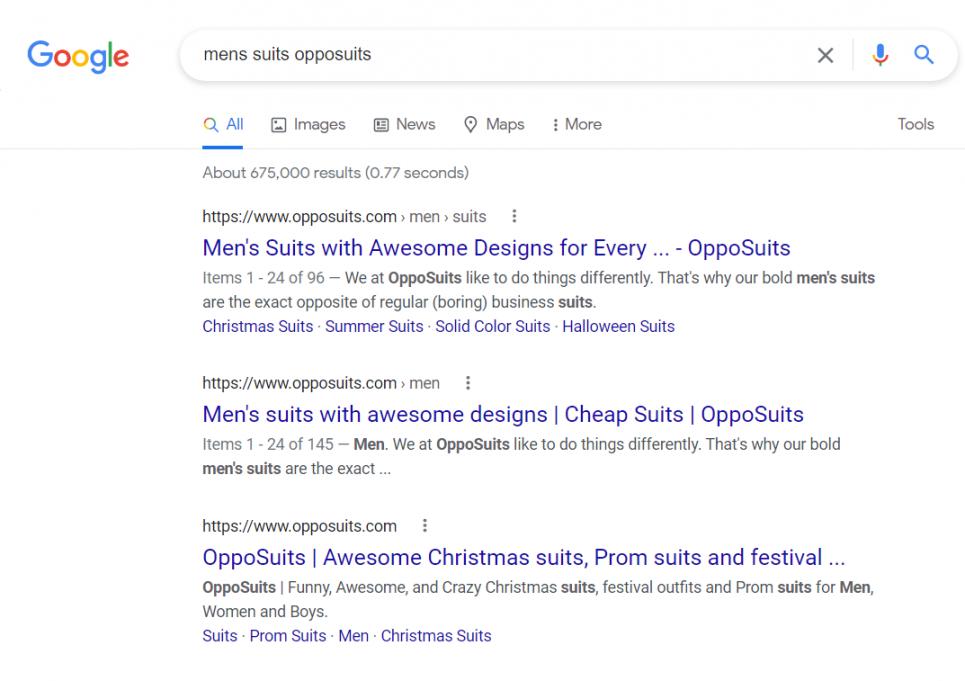Image resolution: width=965 pixels, height=681 pixels.
Task: Open three-dot menu beside opposuits.com › men result
Action: 468,383
